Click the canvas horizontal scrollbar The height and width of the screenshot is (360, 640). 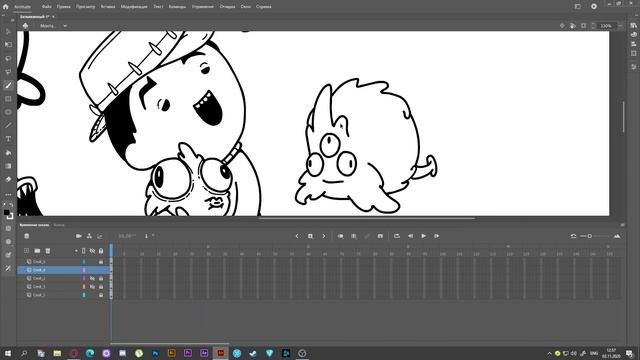point(367,218)
